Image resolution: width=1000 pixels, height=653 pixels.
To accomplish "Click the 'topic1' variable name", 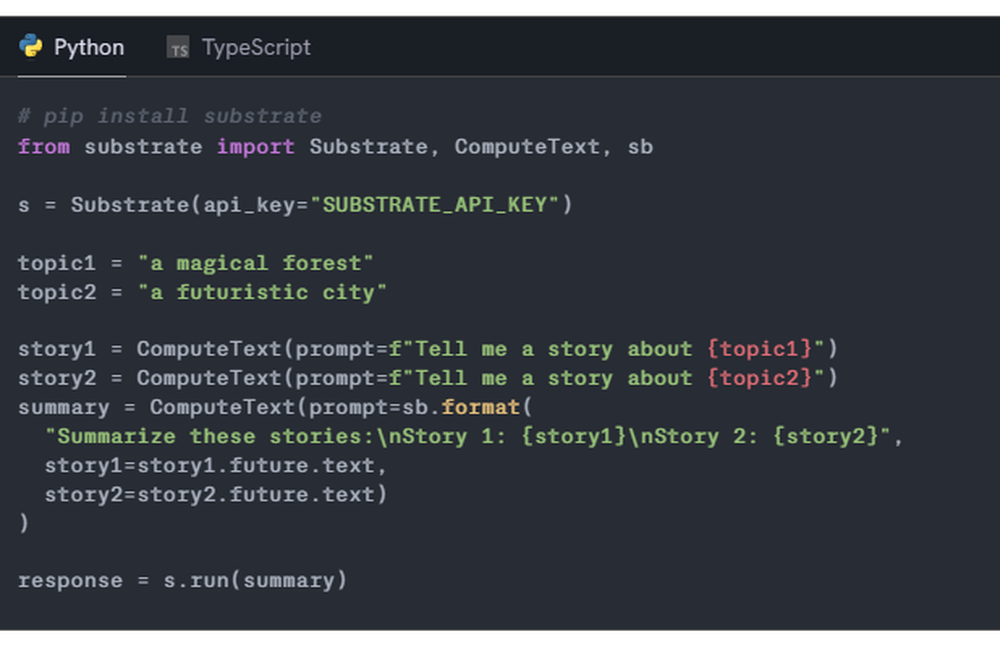I will (57, 263).
